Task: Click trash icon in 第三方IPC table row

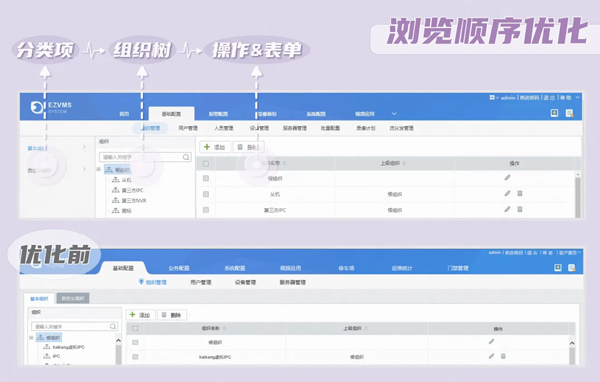Action: 520,209
